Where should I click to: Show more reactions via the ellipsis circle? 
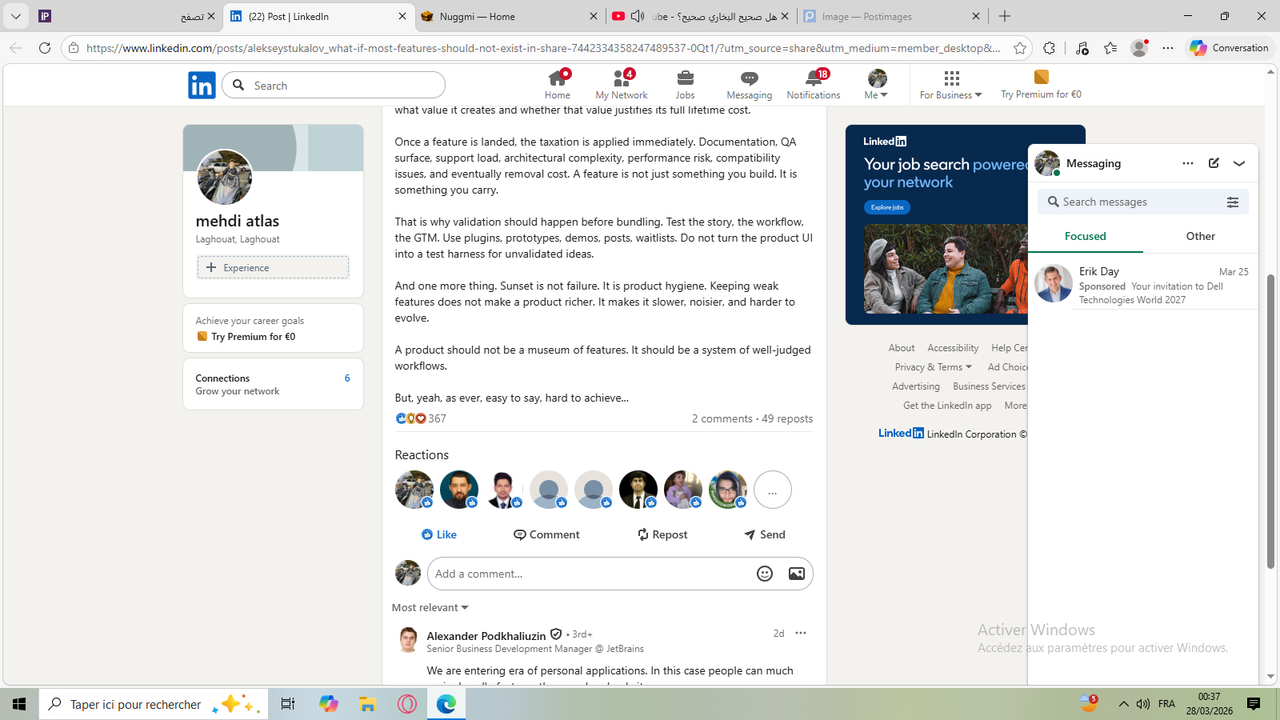pos(772,490)
